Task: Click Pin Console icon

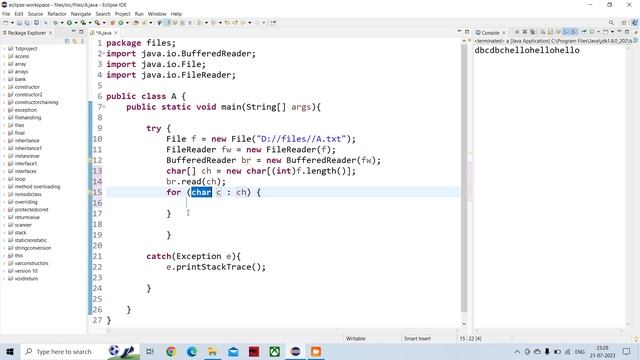Action: (x=584, y=32)
